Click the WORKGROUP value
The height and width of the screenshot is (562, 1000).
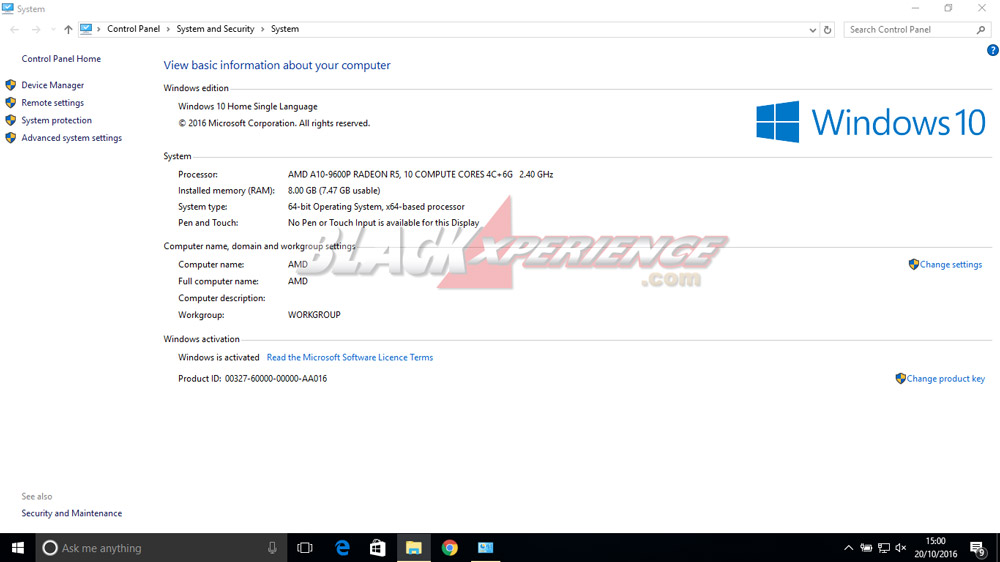pyautogui.click(x=314, y=314)
